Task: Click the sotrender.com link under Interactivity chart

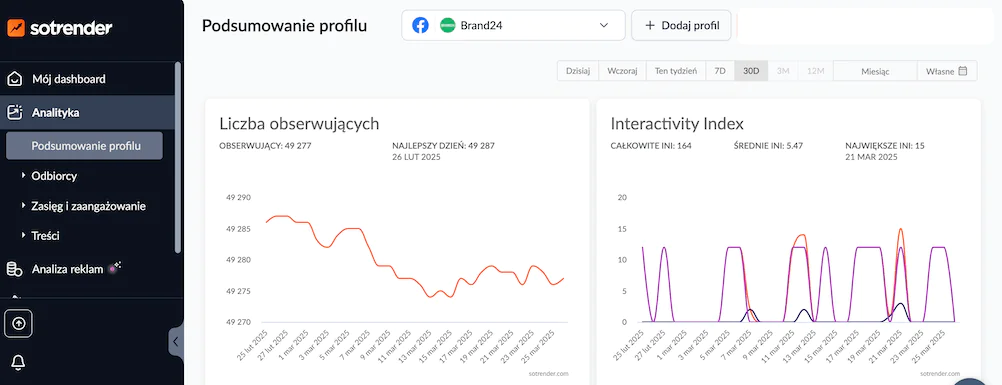Action: click(x=940, y=373)
